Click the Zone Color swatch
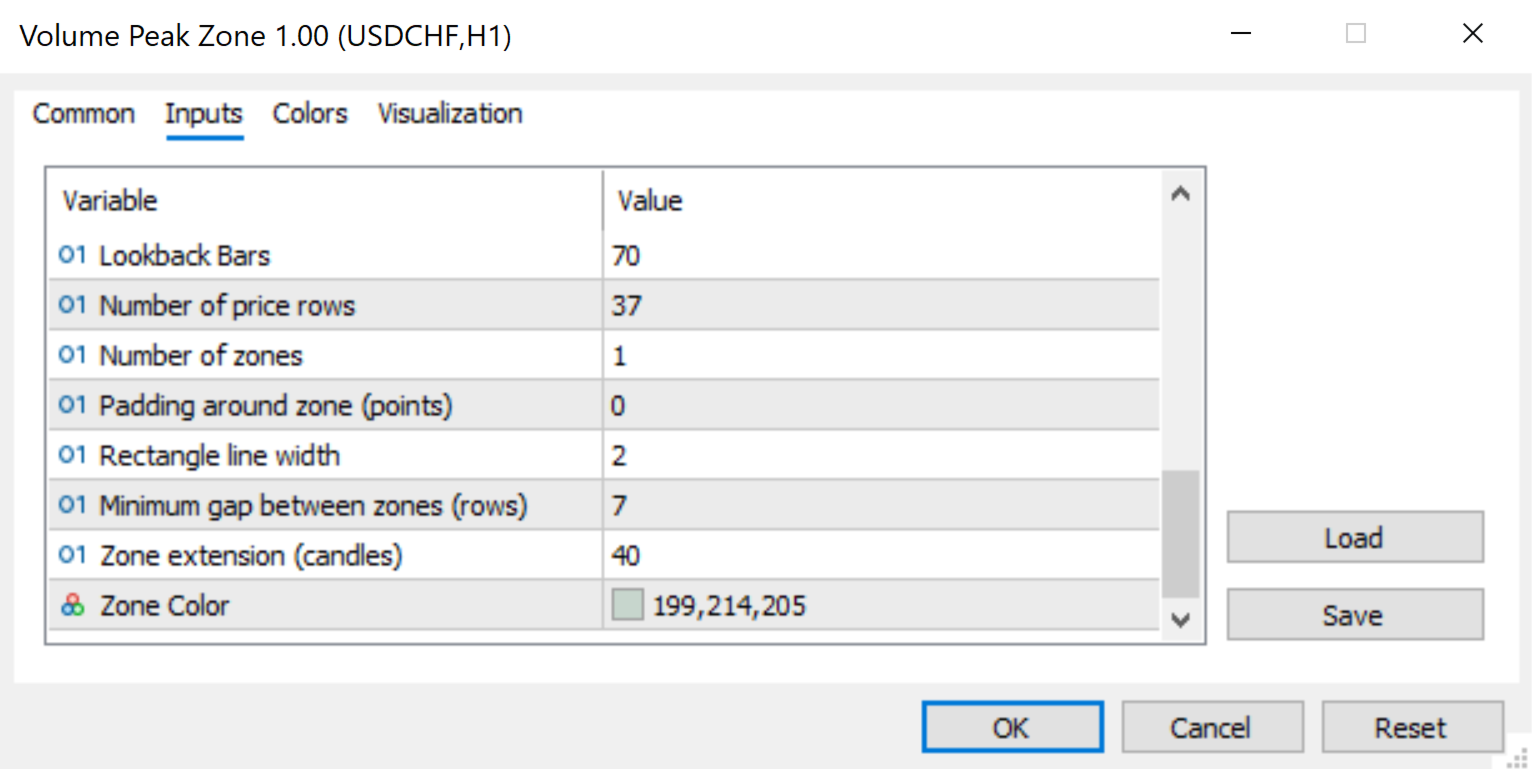This screenshot has height=769, width=1532. coord(627,606)
